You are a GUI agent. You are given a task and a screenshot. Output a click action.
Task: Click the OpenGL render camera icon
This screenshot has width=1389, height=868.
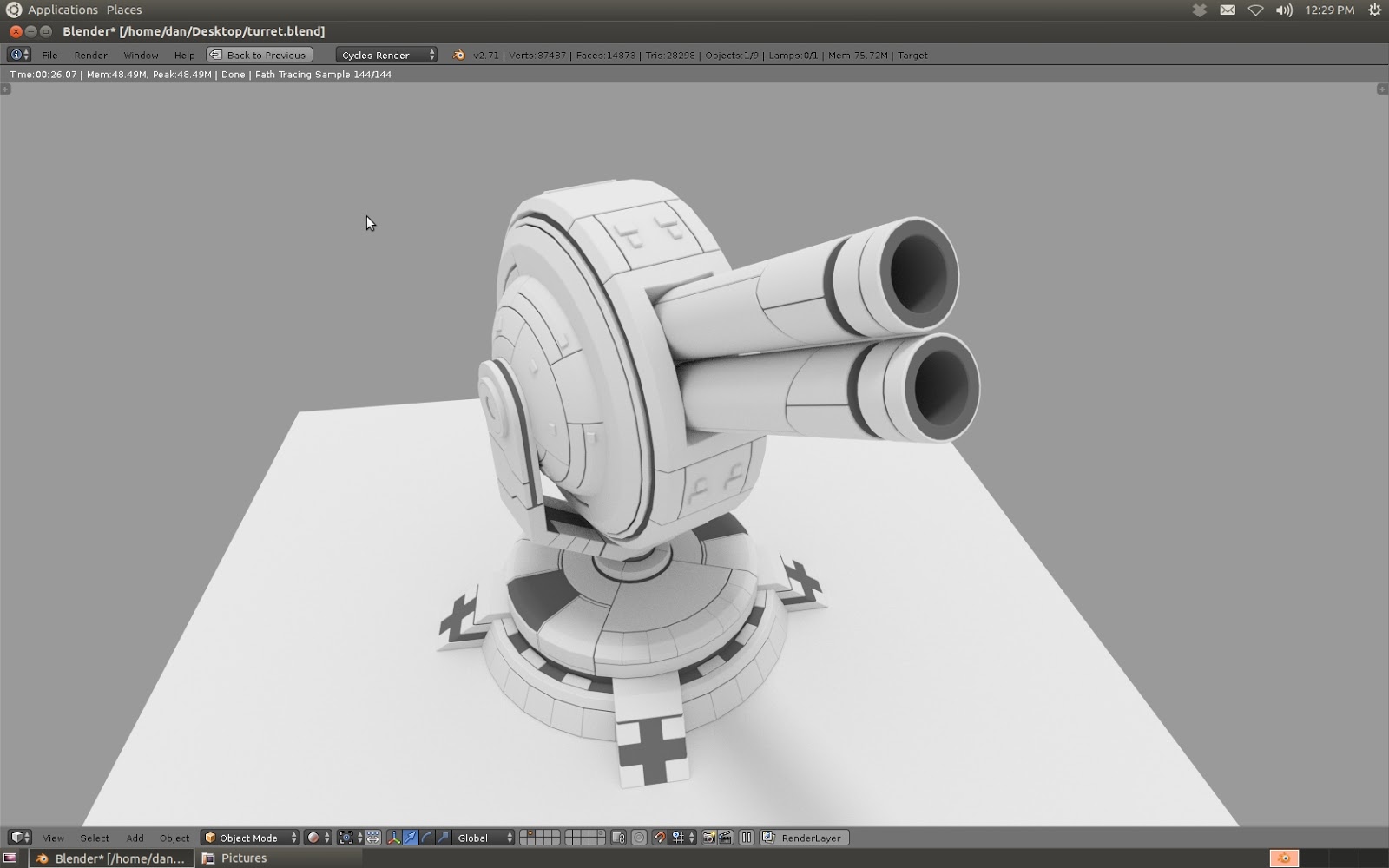click(708, 838)
